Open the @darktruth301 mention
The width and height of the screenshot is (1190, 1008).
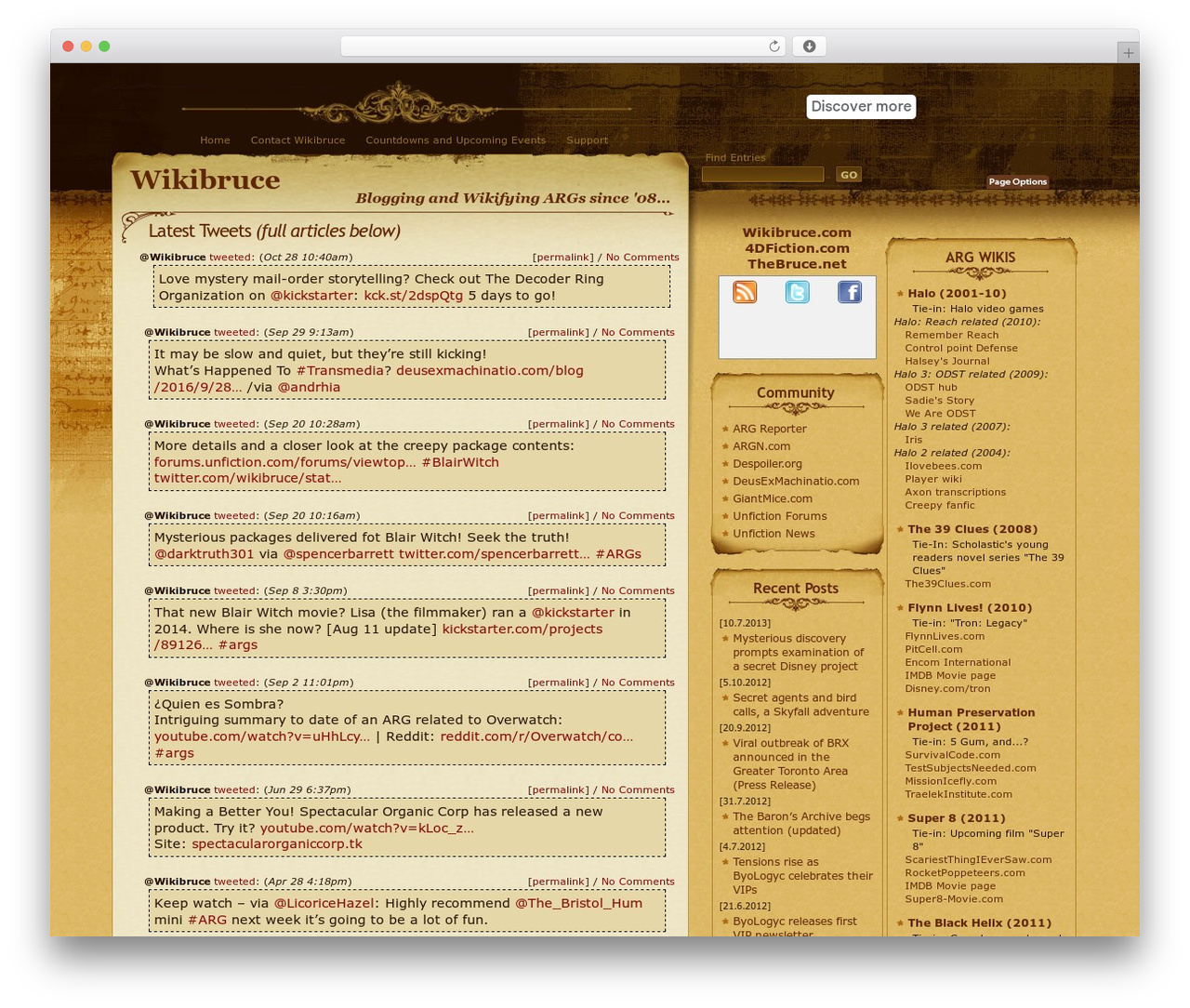coord(204,553)
